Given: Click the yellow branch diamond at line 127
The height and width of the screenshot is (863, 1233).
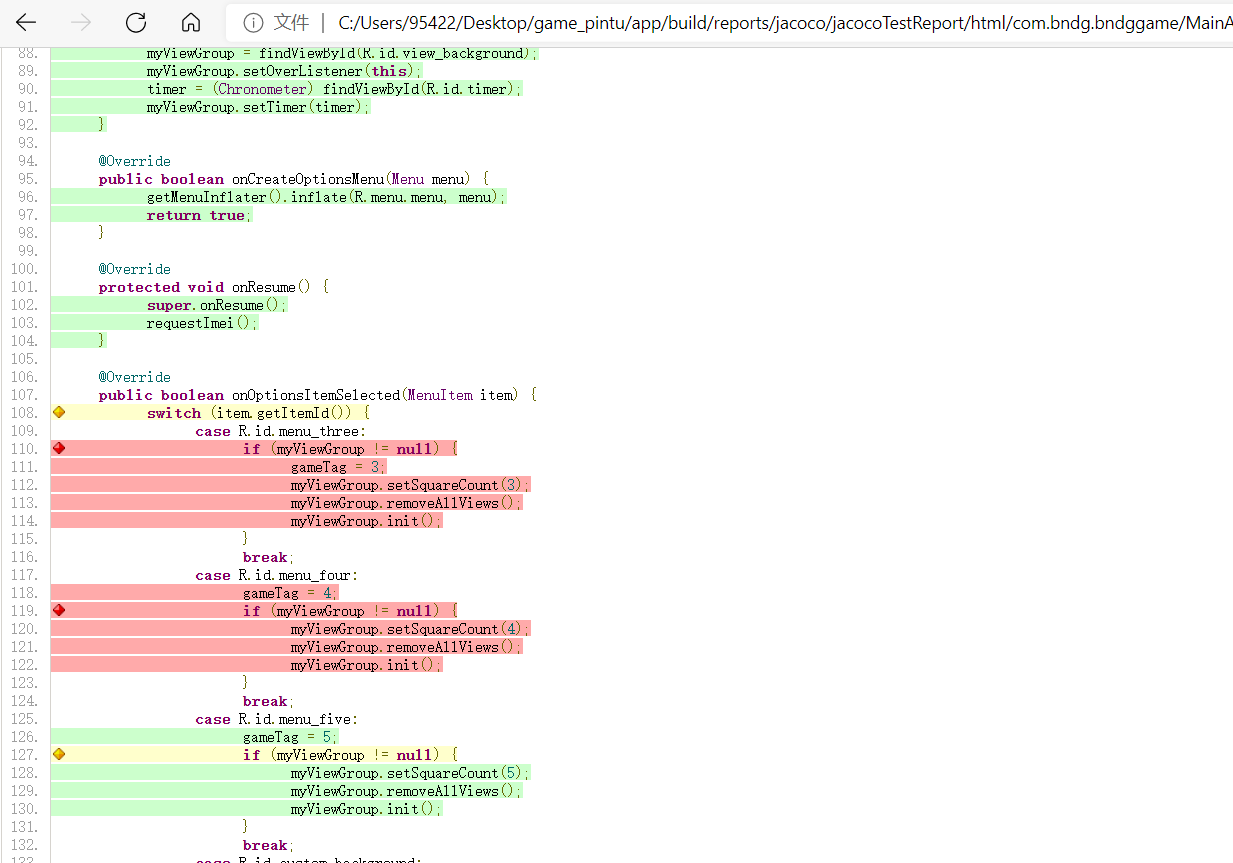Looking at the screenshot, I should click(x=58, y=754).
